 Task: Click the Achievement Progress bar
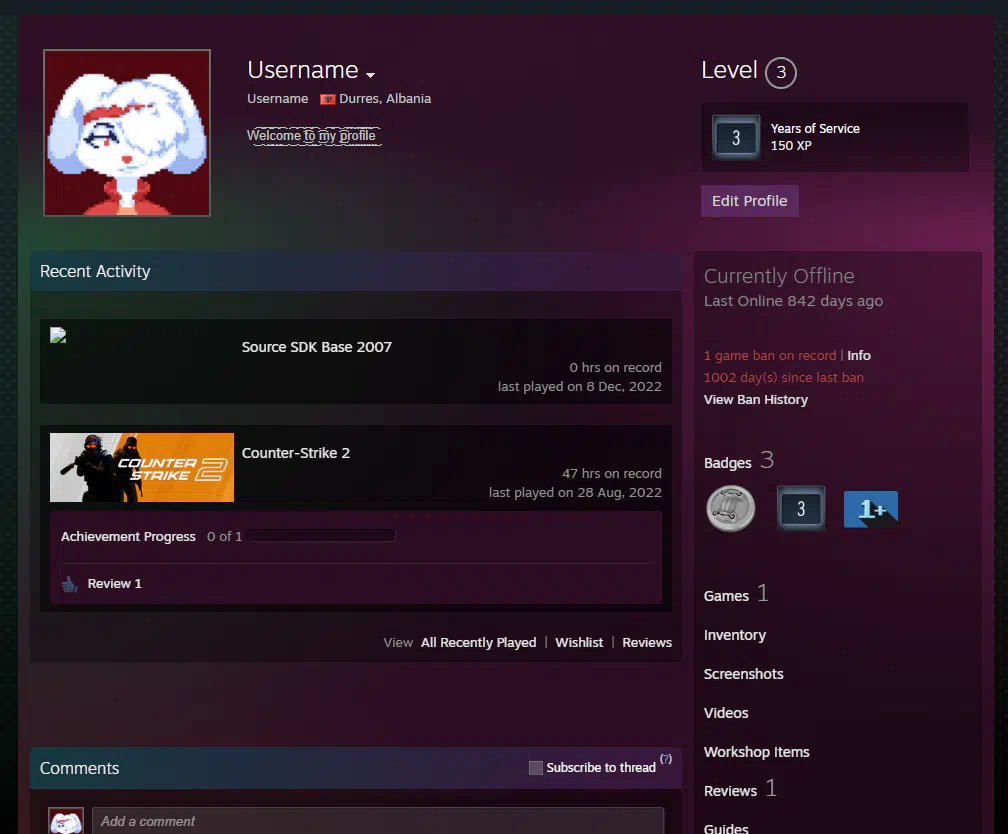click(x=321, y=536)
